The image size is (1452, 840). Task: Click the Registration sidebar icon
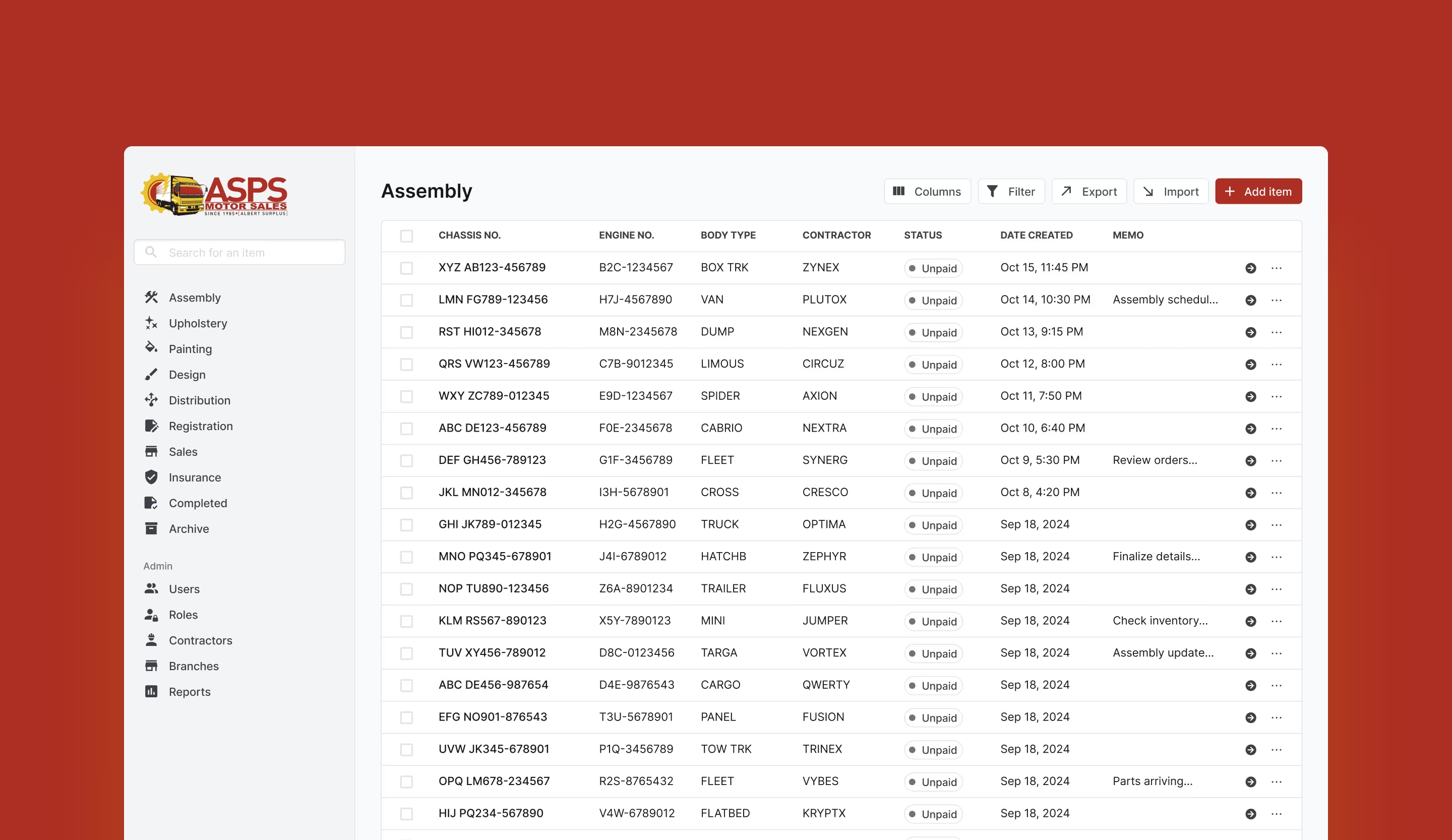pos(151,426)
